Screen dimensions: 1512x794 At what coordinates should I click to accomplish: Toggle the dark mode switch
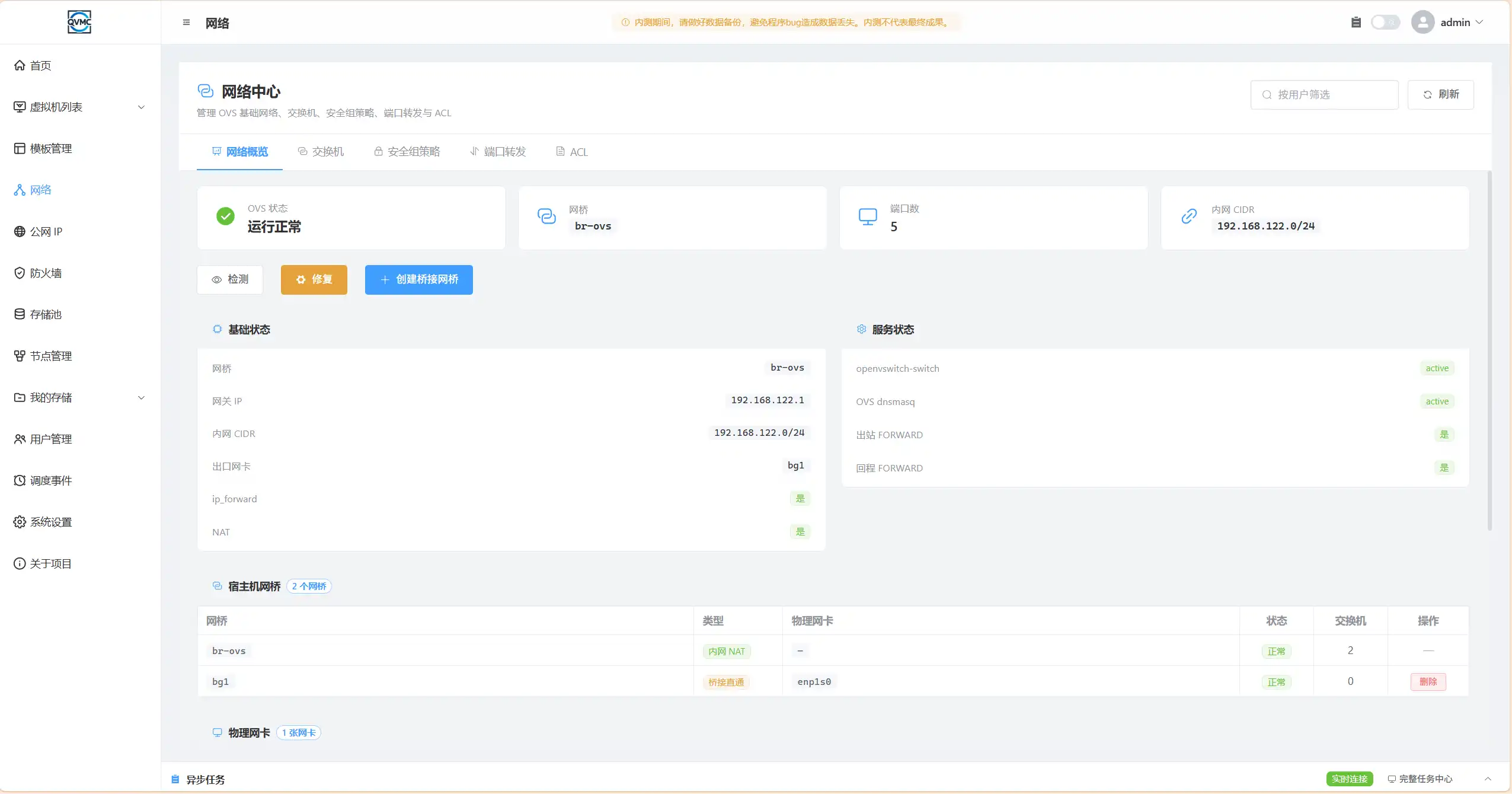click(1385, 23)
